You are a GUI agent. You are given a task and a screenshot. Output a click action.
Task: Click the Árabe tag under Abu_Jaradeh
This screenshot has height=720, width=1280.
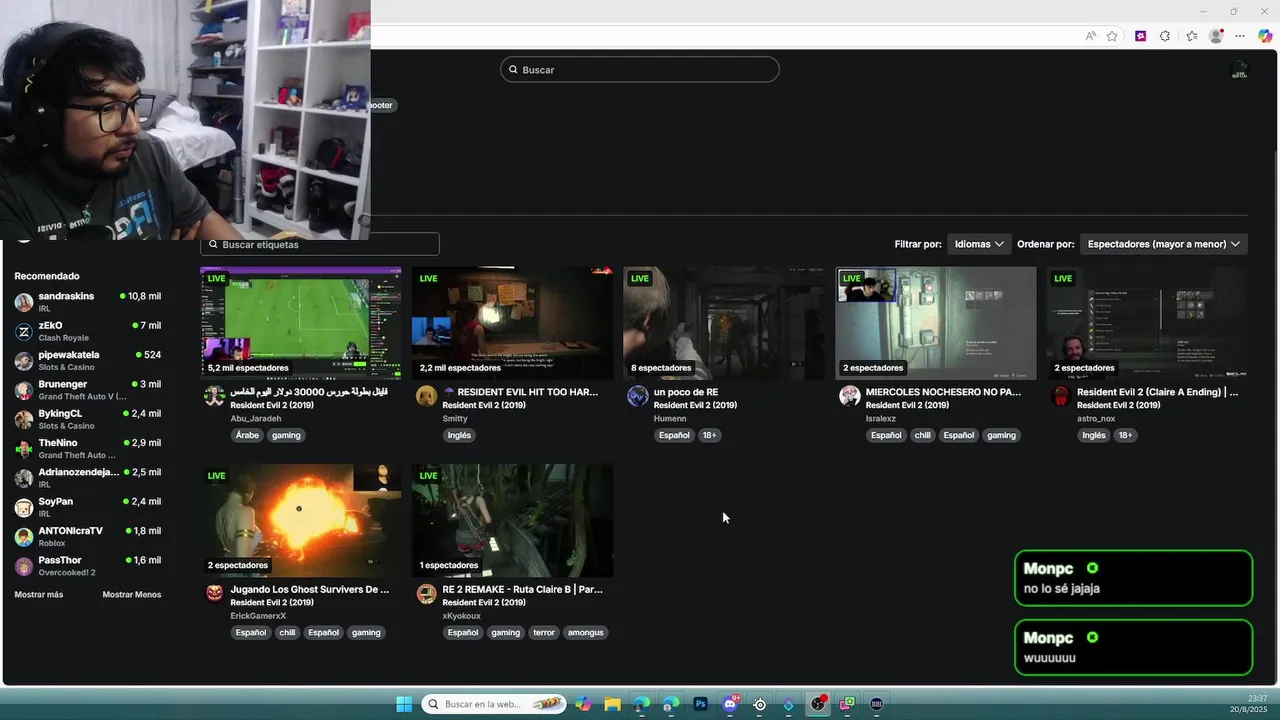click(x=247, y=435)
